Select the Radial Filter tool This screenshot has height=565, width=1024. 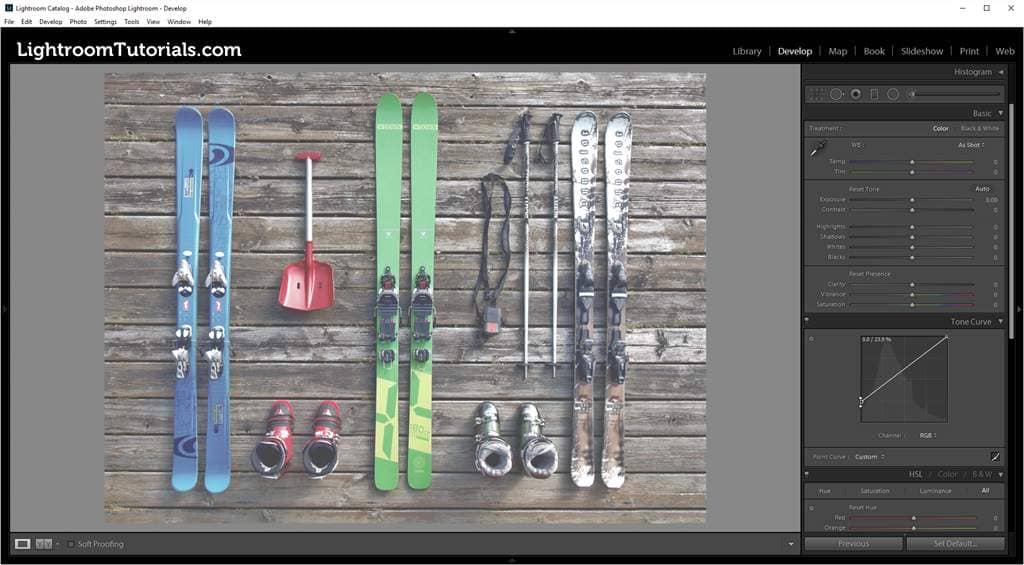(893, 94)
